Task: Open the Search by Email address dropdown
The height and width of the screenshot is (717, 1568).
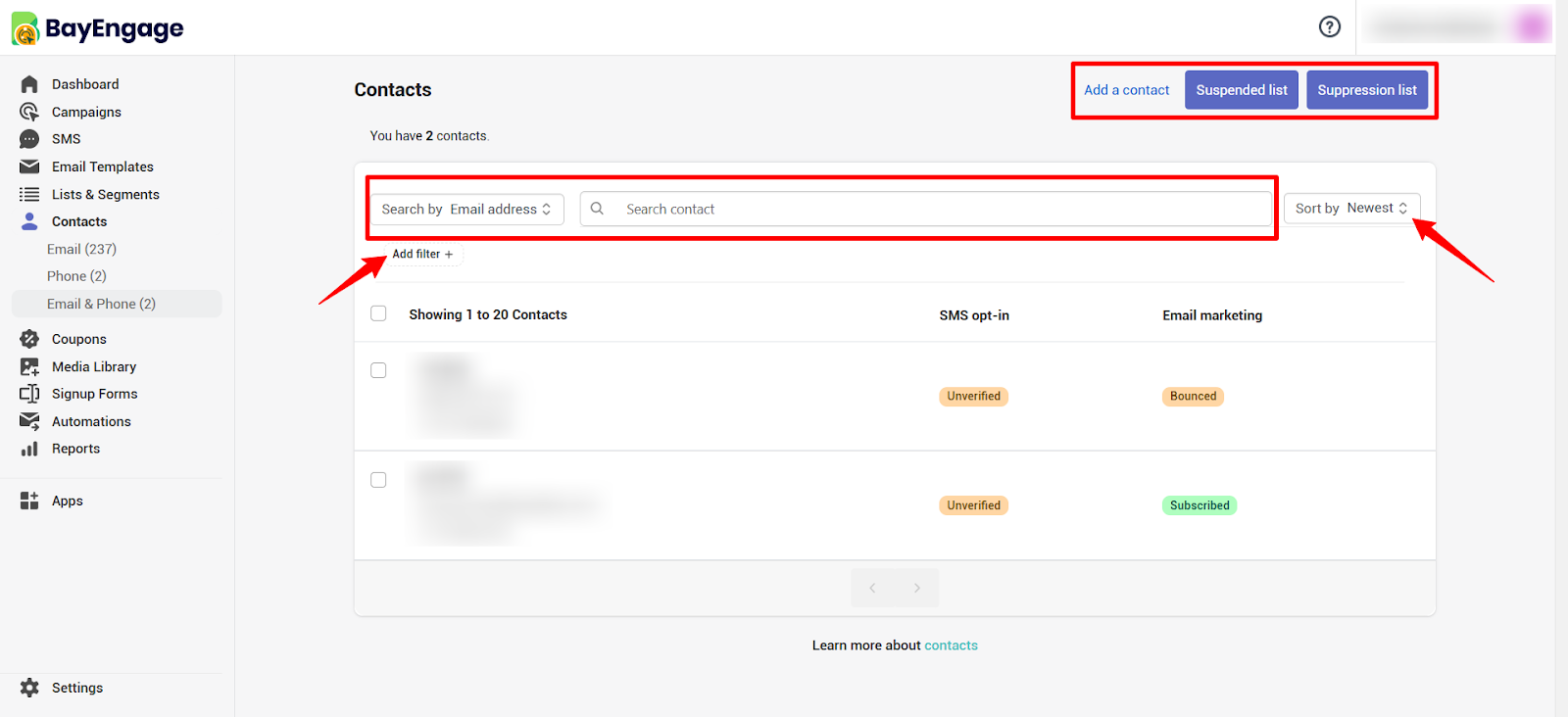Action: pyautogui.click(x=466, y=209)
